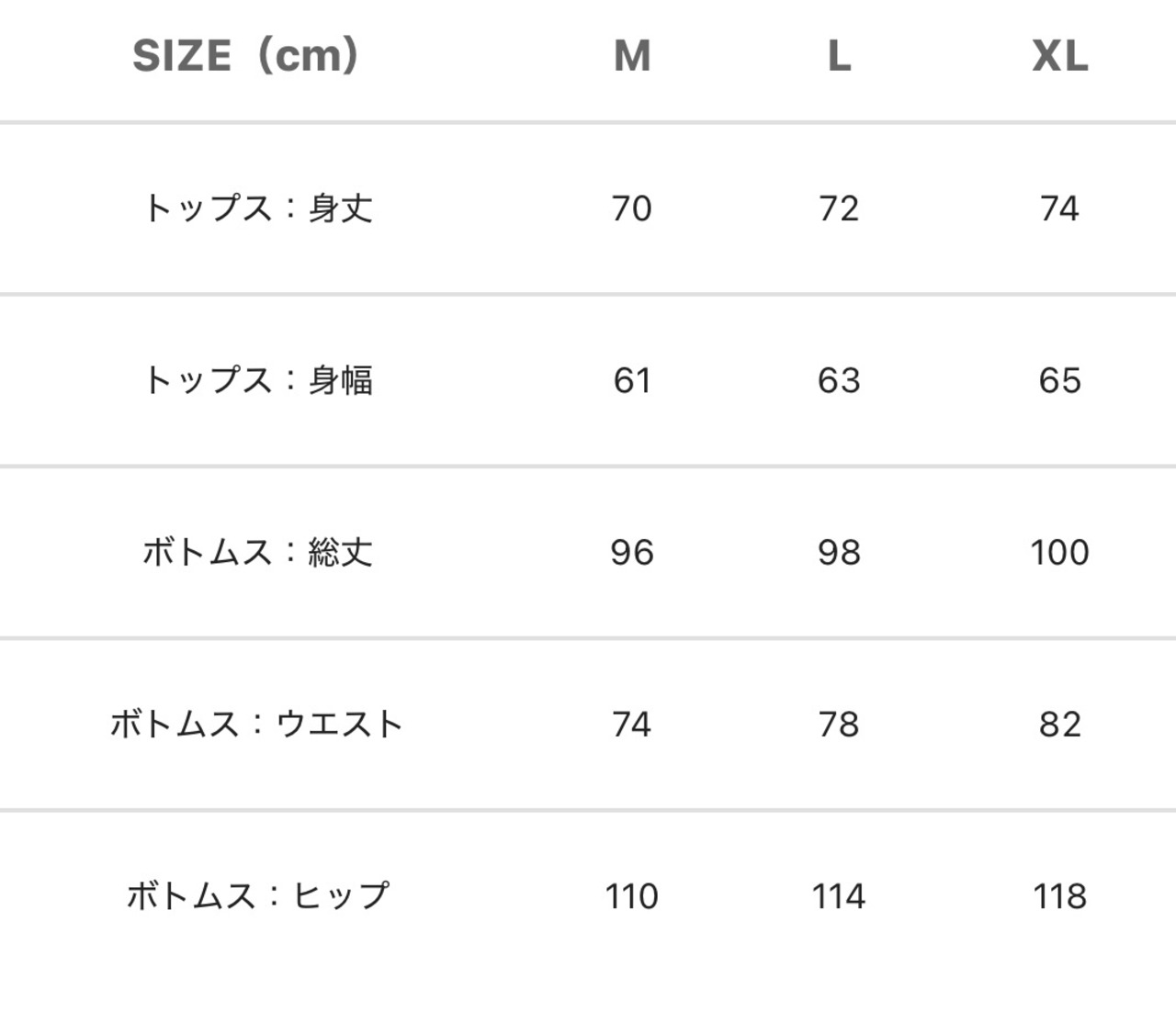The image size is (1176, 1023).
Task: Click the ボトムス:総丈 row label
Action: pyautogui.click(x=257, y=552)
